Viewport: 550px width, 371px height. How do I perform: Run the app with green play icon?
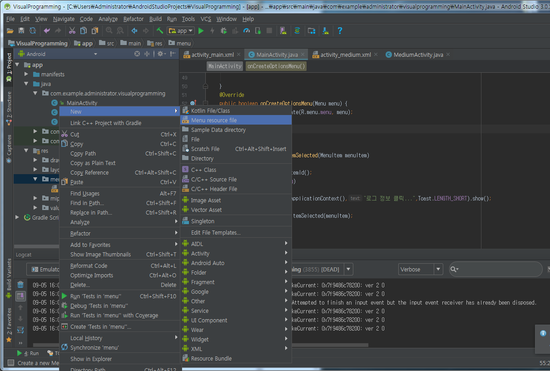click(201, 31)
